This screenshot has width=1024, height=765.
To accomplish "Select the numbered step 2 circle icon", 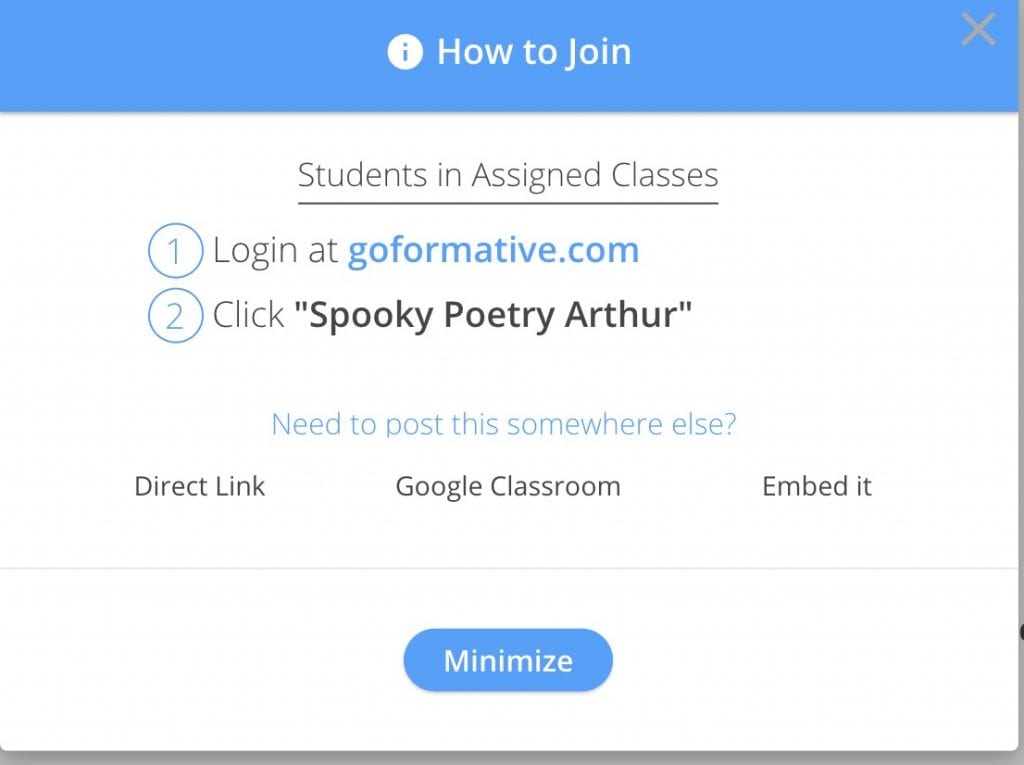I will [x=175, y=316].
